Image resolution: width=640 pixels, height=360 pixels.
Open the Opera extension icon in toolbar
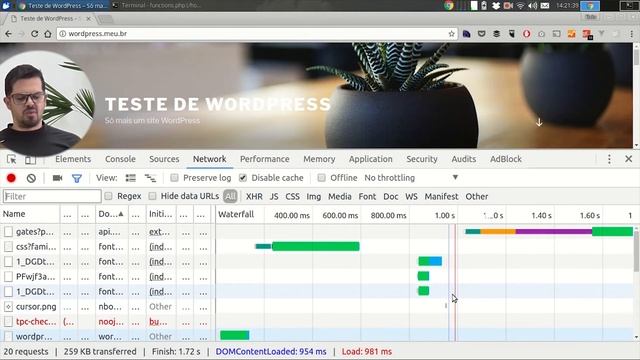point(527,34)
